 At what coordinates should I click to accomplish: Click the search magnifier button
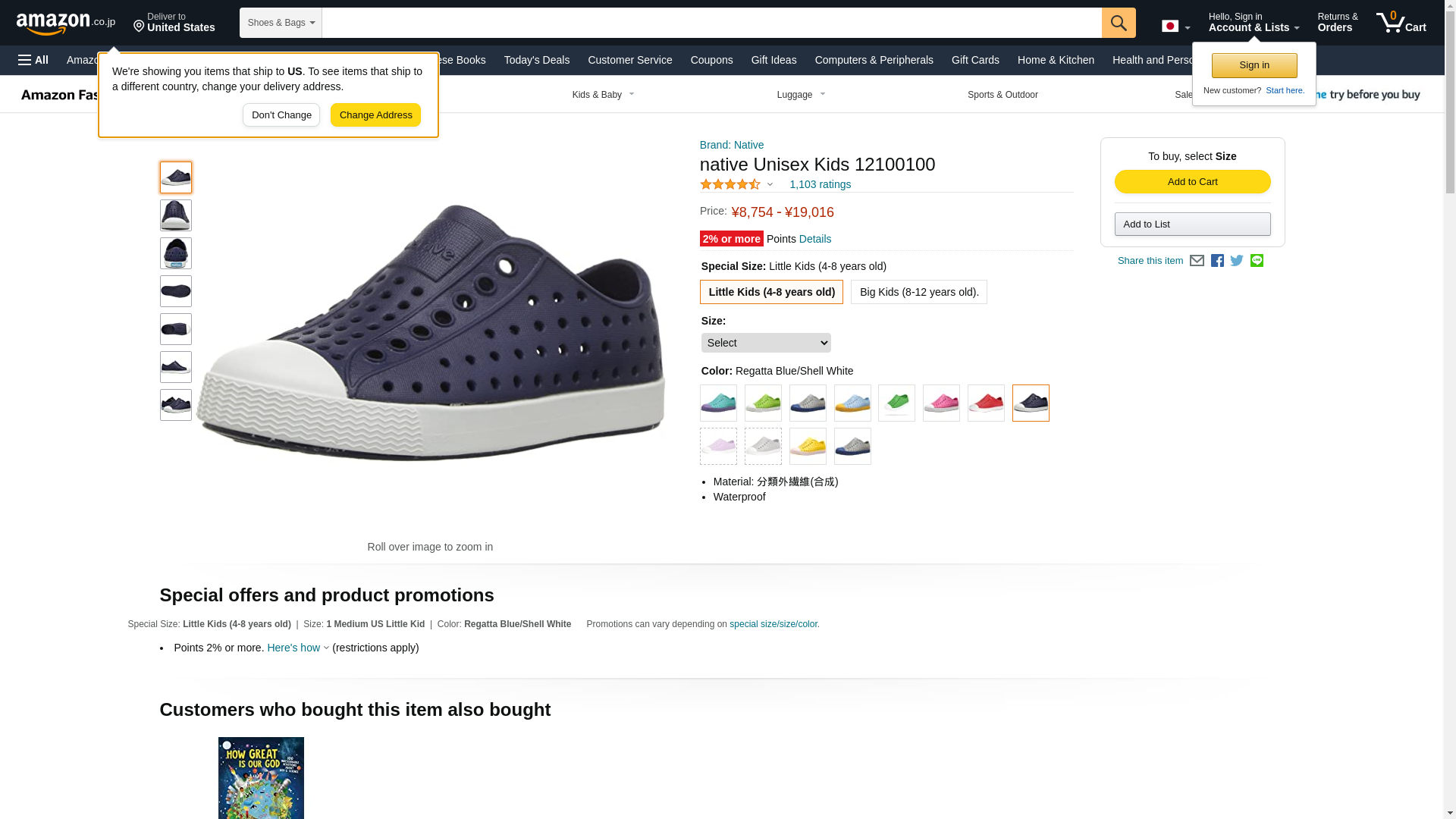pyautogui.click(x=1118, y=23)
